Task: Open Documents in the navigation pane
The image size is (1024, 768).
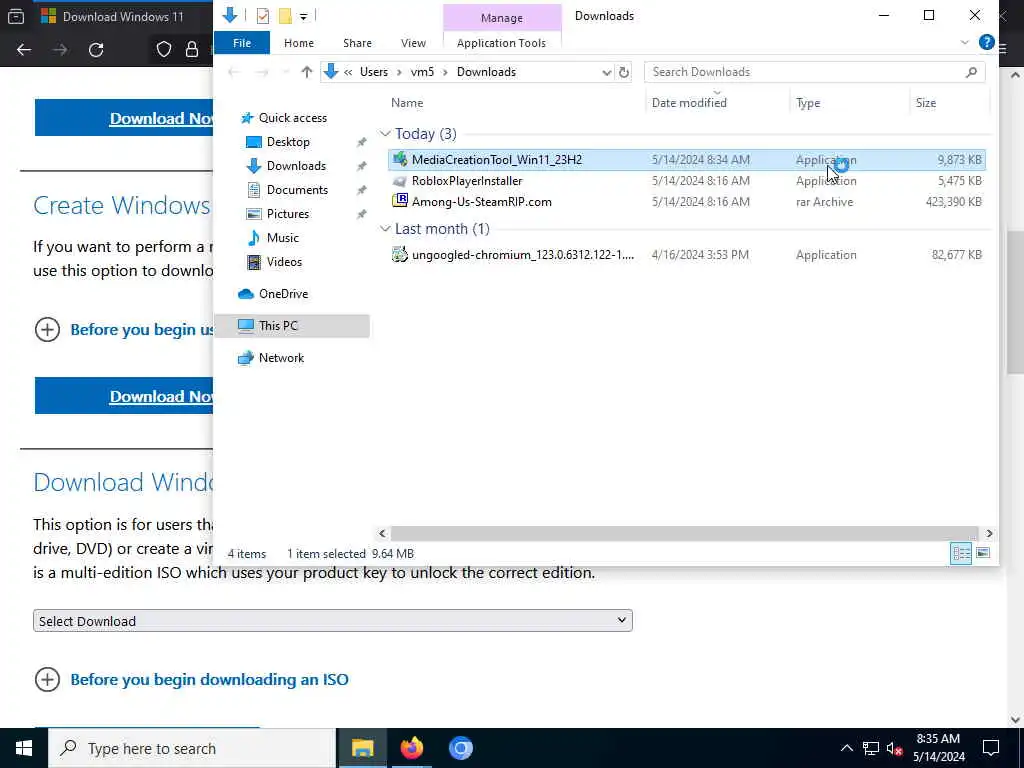Action: coord(297,190)
